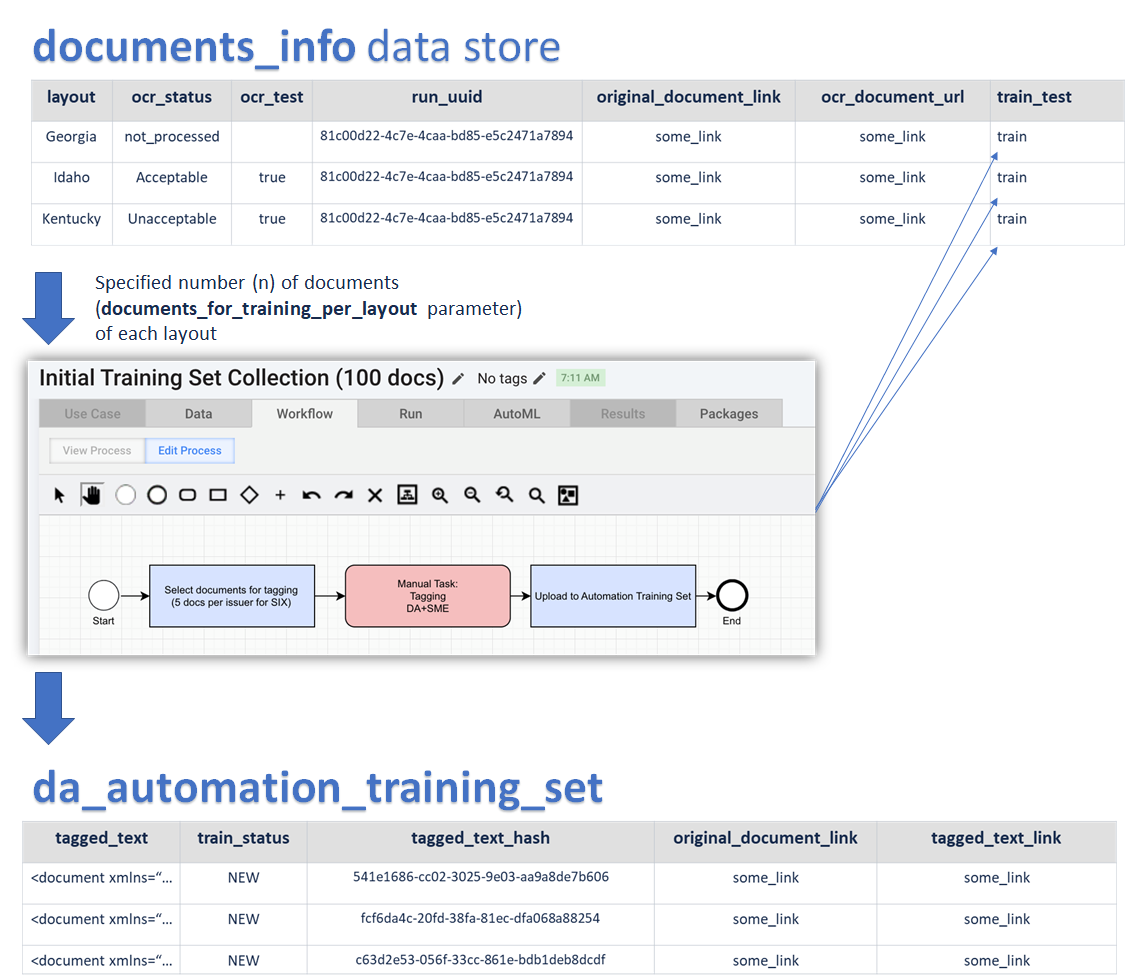Select the Upload to Automation Training Set box
Image resolution: width=1125 pixels, height=979 pixels.
(x=613, y=596)
